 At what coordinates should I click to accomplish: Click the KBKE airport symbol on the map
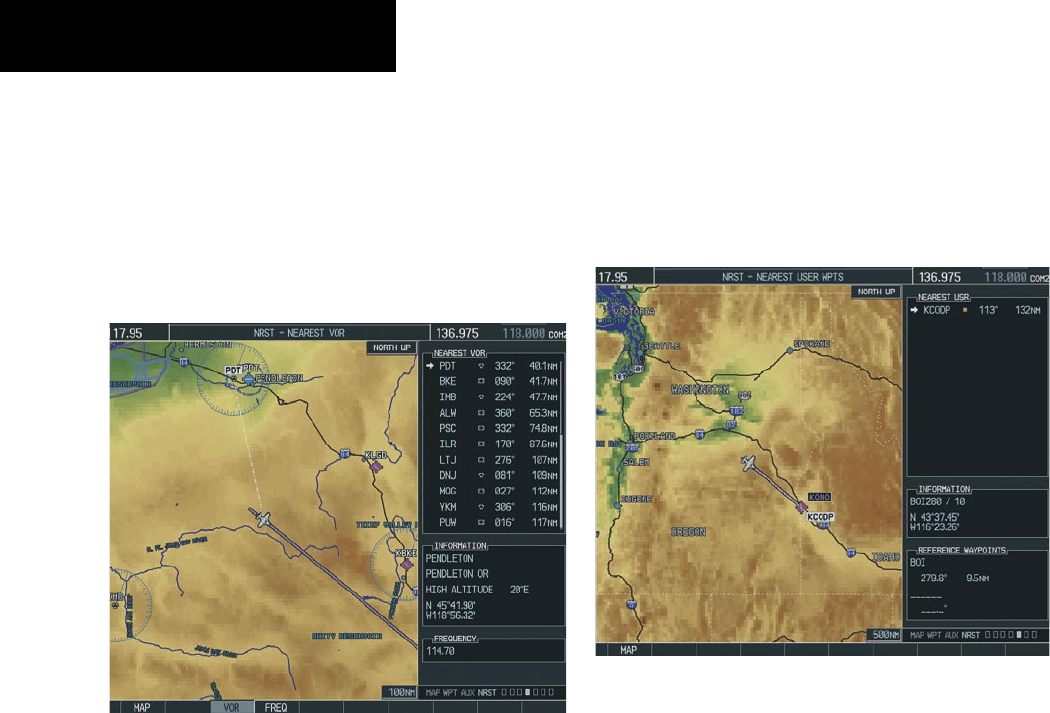pyautogui.click(x=406, y=565)
